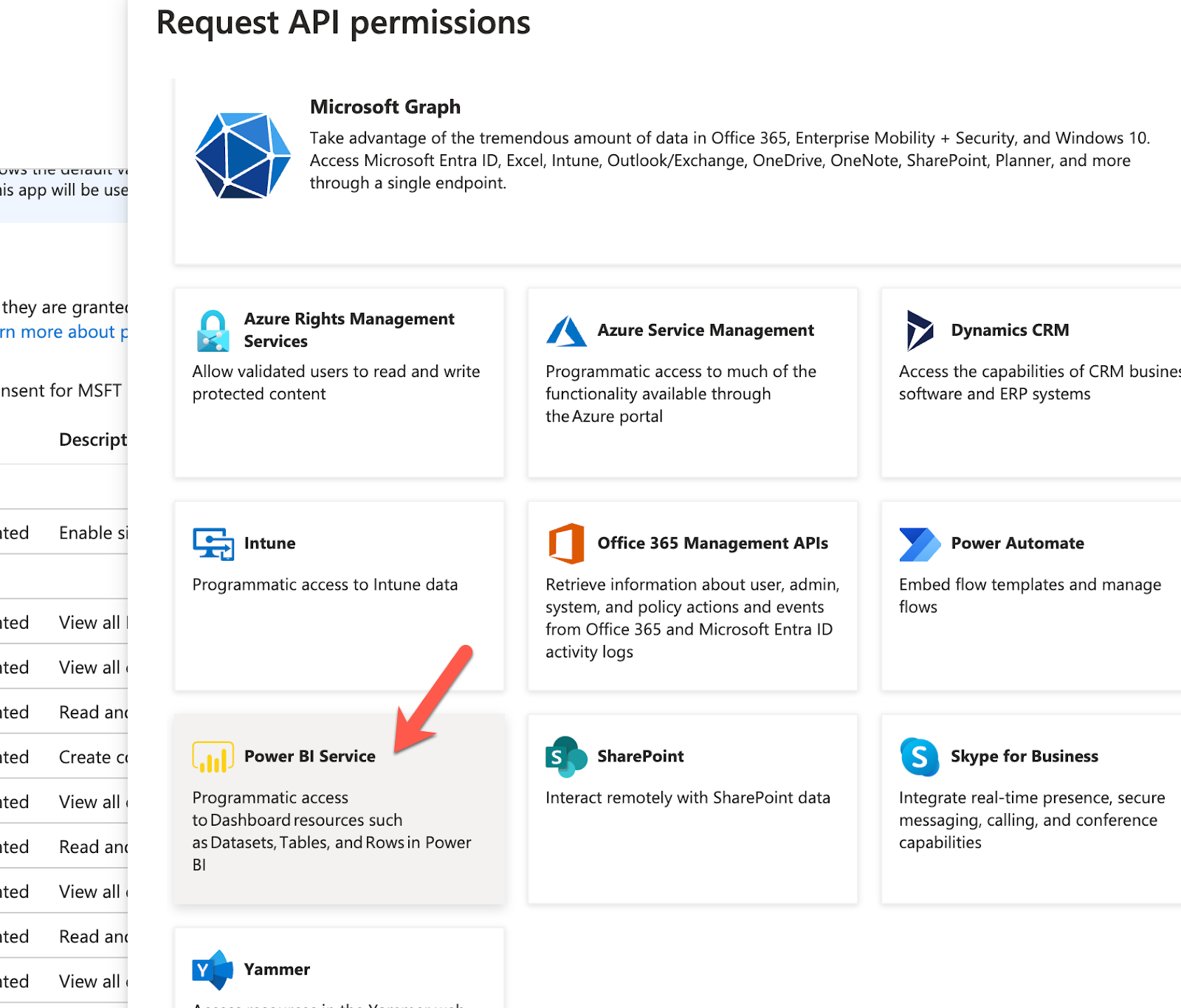Click 'Enable si' row in background table
Image resolution: width=1181 pixels, height=1008 pixels.
click(64, 533)
